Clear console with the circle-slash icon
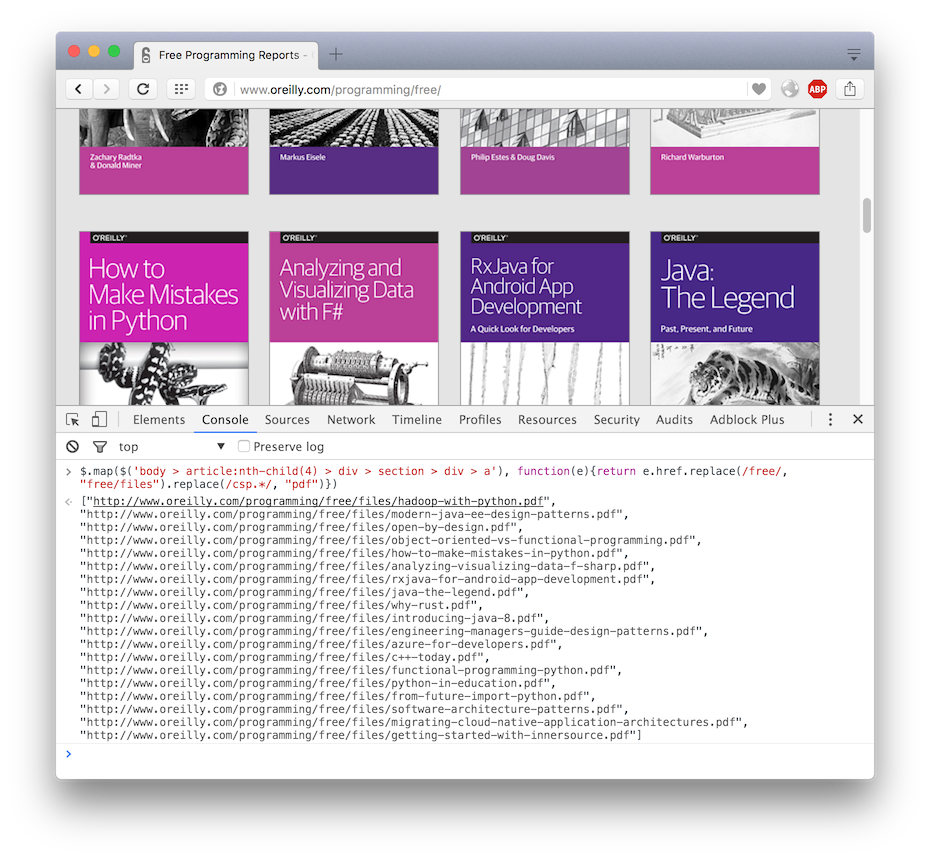This screenshot has height=859, width=930. [72, 447]
